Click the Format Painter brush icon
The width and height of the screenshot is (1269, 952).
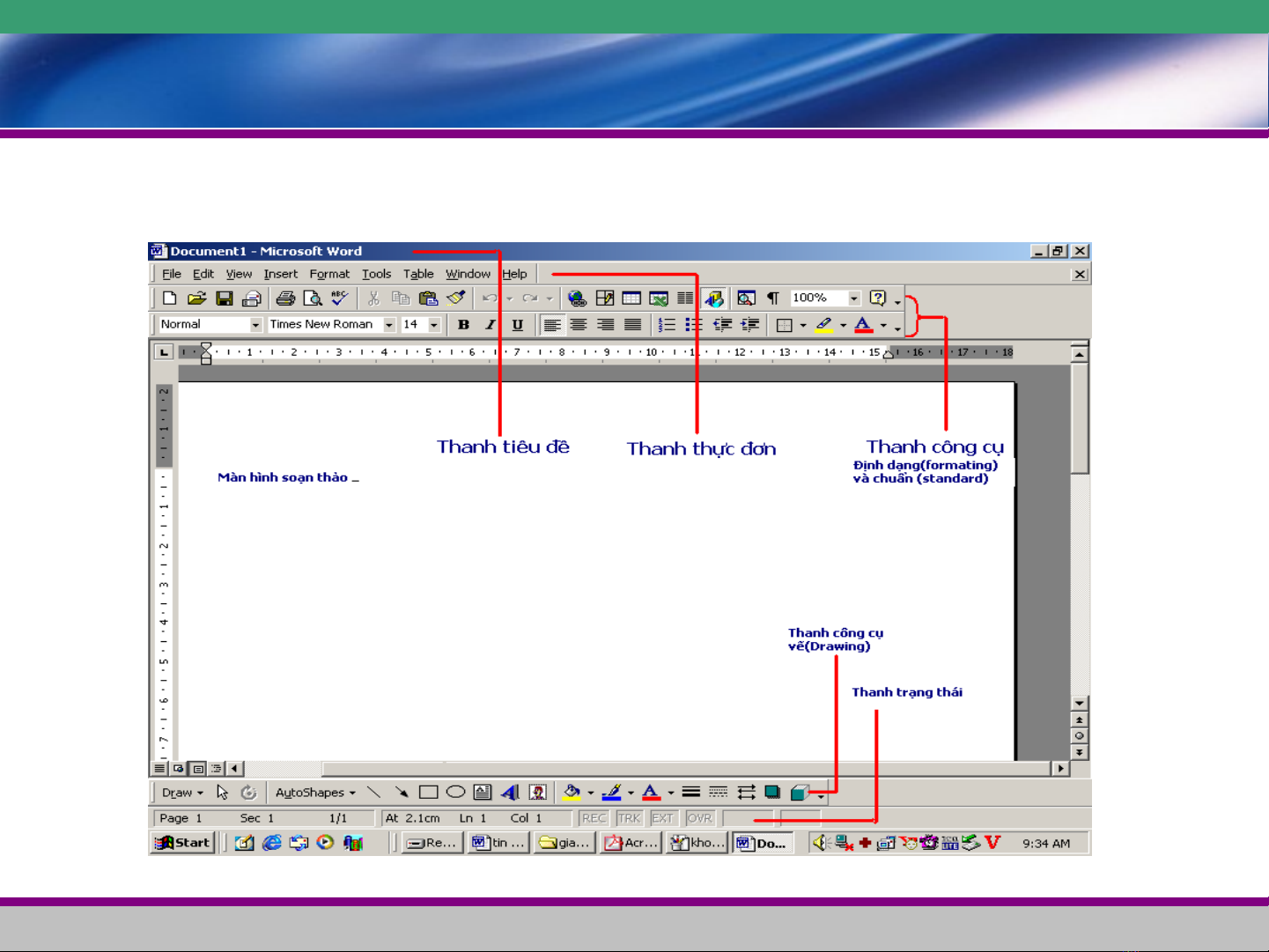coord(455,299)
